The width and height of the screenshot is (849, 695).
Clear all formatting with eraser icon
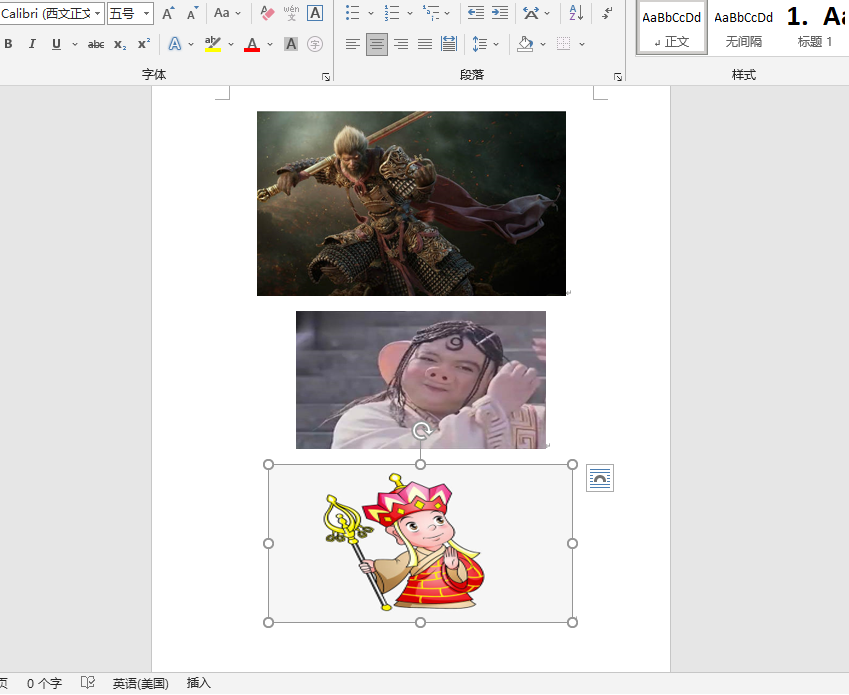[x=267, y=13]
